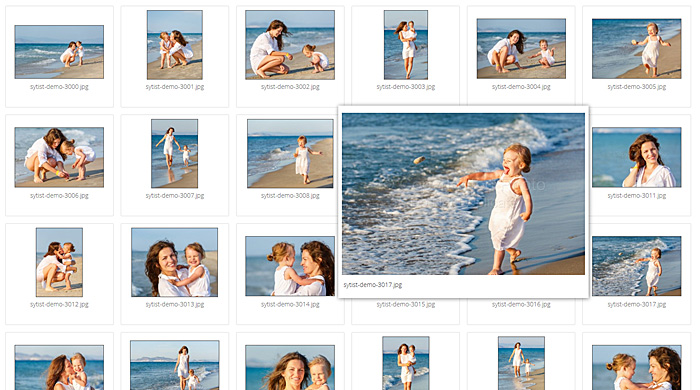The width and height of the screenshot is (700, 390).
Task: Select the 'sytist-demo-3015.jpg' caption below the preview
Action: 406,304
